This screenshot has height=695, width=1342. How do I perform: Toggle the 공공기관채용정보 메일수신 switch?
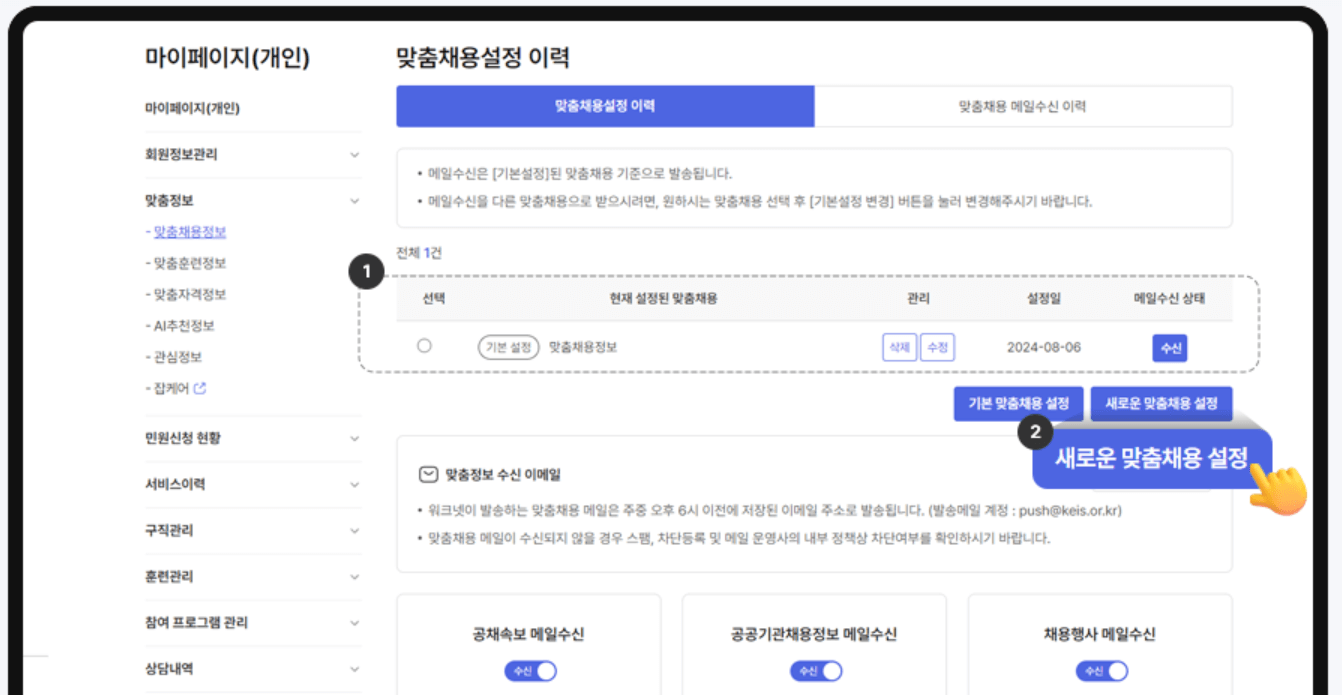pos(816,670)
